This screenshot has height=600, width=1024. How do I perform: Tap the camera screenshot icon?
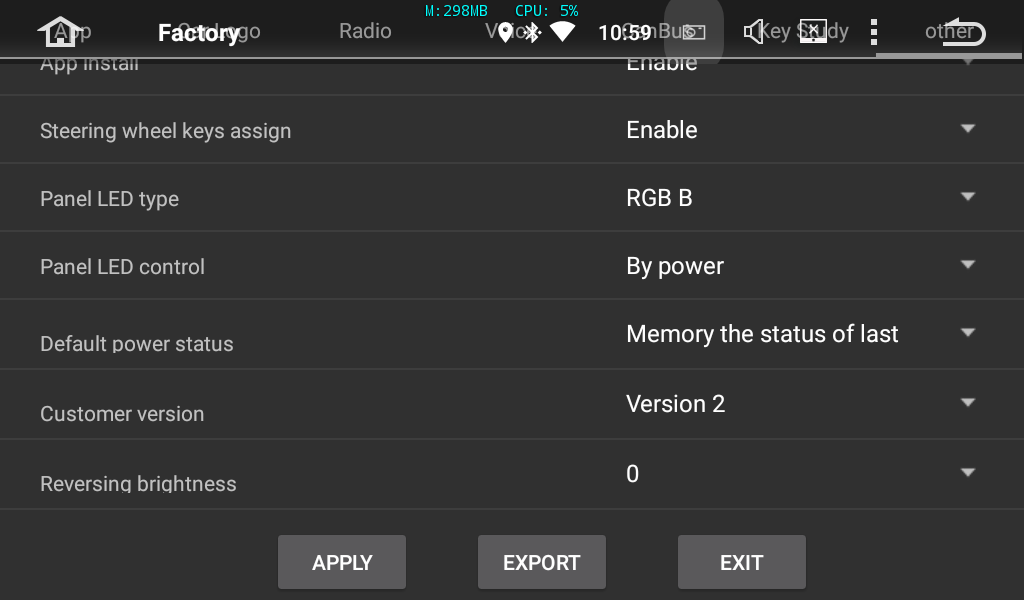pyautogui.click(x=694, y=32)
